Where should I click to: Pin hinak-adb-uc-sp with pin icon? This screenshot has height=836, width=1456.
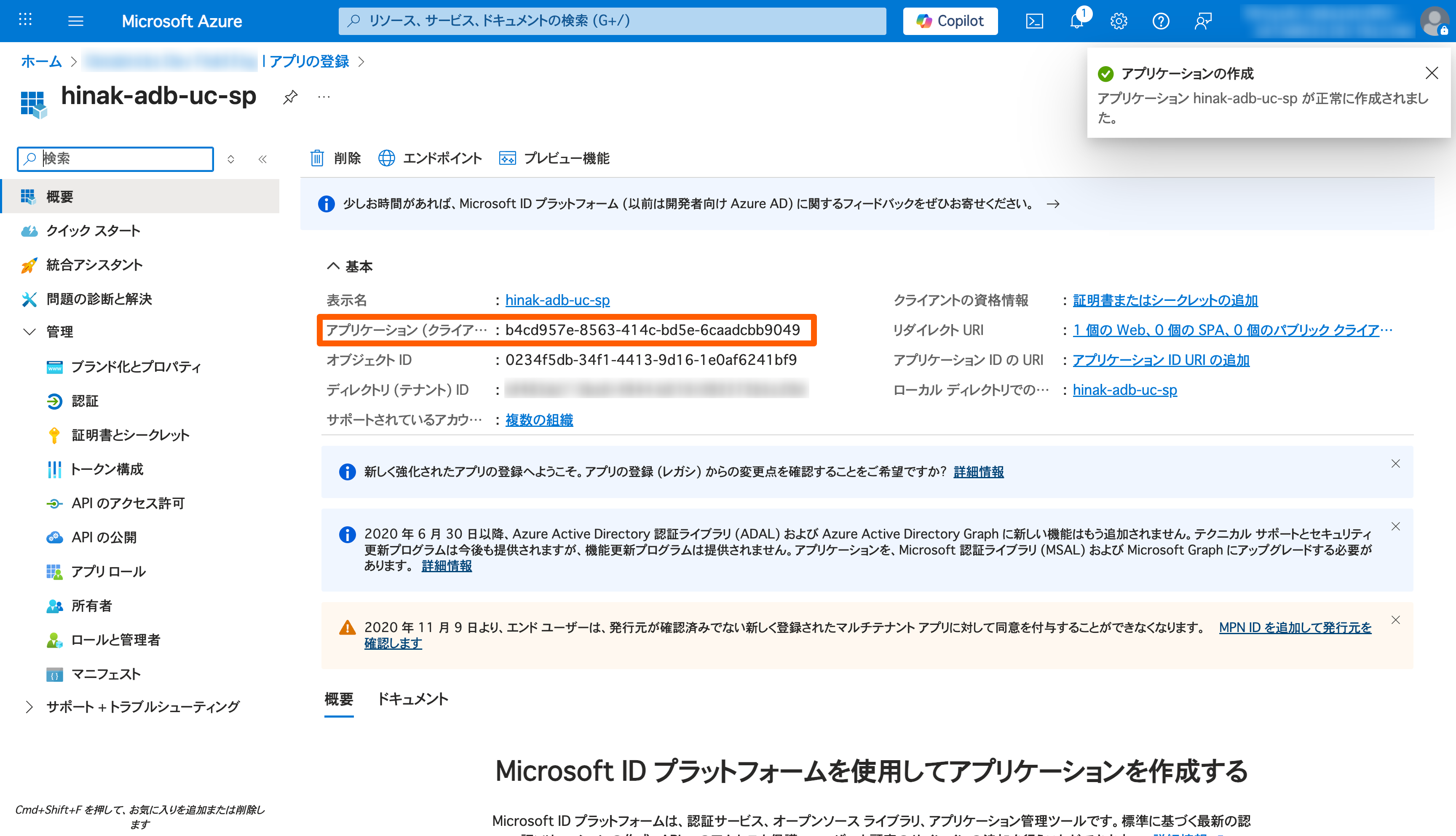[290, 97]
